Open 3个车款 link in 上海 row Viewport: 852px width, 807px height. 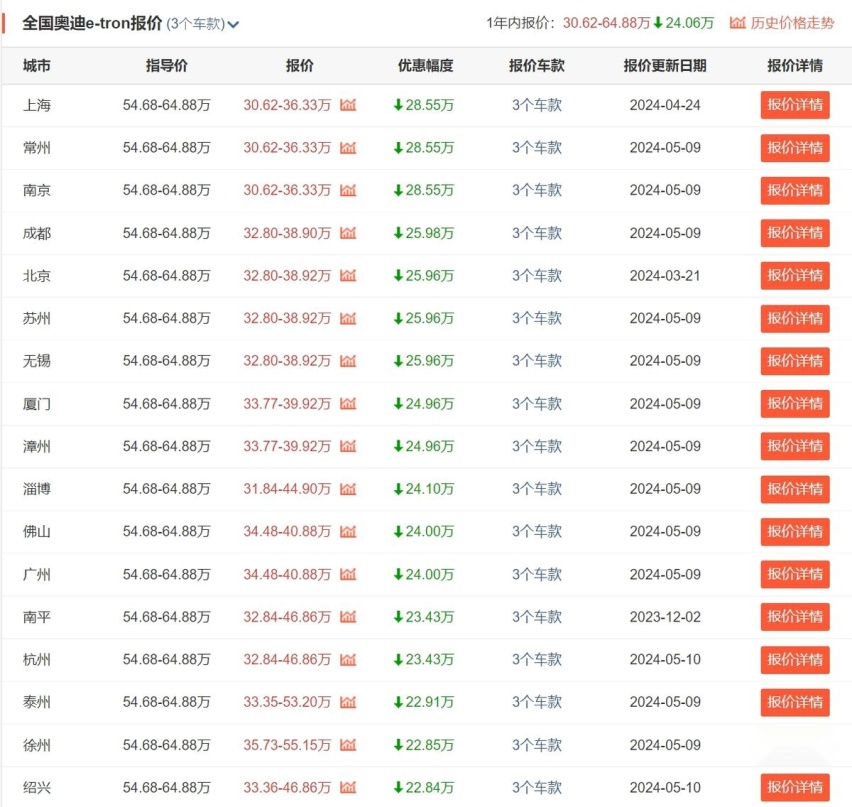click(x=537, y=105)
